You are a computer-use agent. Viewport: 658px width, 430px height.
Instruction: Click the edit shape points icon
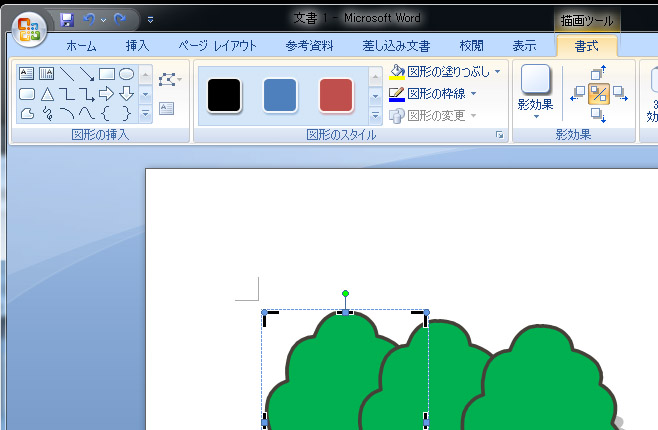167,78
